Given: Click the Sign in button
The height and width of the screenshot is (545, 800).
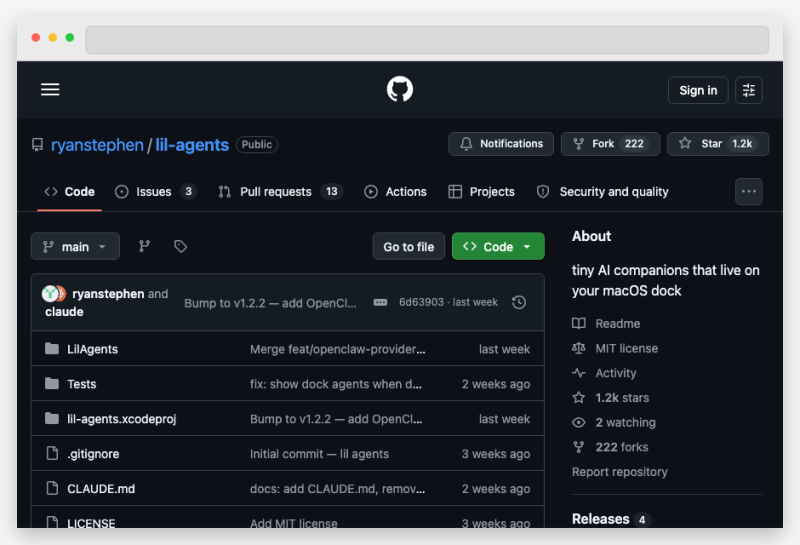Looking at the screenshot, I should pos(698,90).
